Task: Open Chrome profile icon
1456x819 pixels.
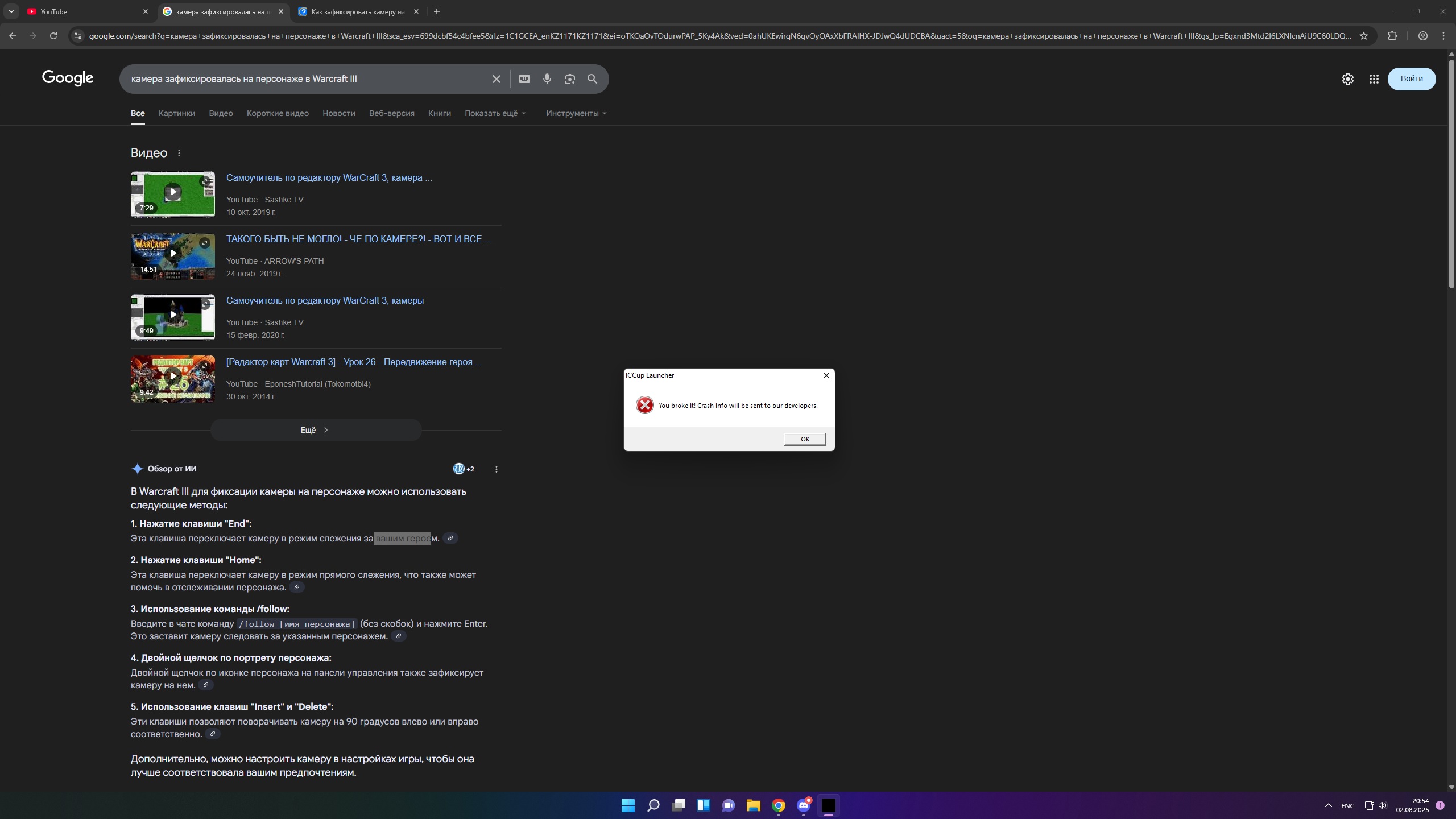Action: [x=1422, y=36]
